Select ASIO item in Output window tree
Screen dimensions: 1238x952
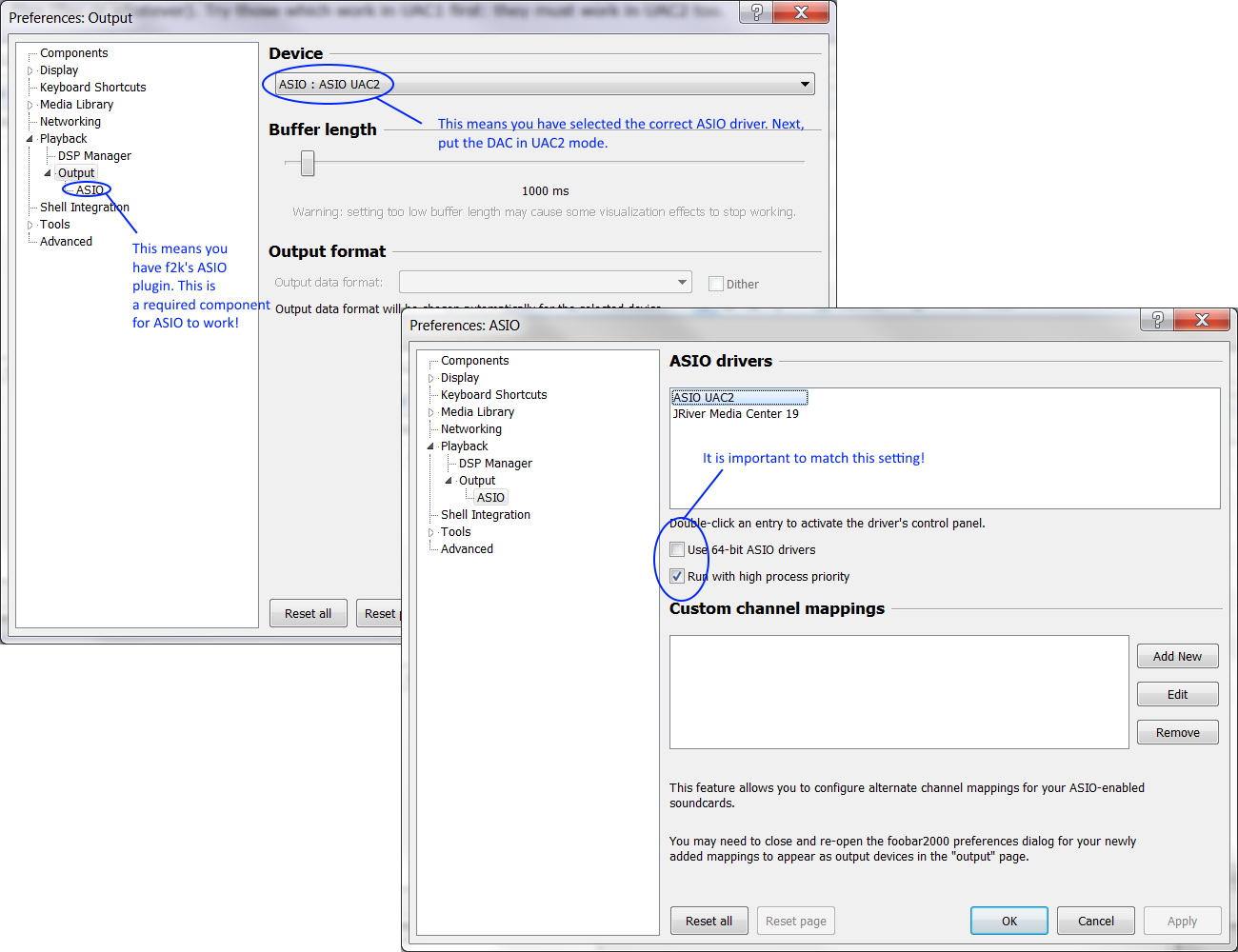[90, 190]
